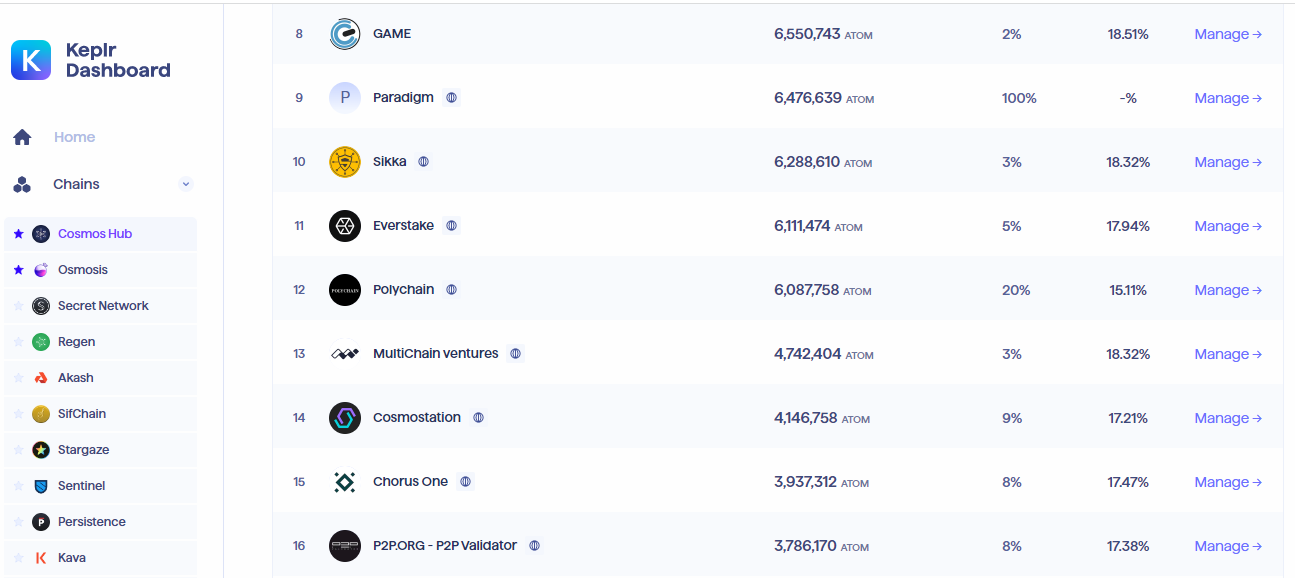
Task: Click the Cosmostation validator logo
Action: (345, 418)
